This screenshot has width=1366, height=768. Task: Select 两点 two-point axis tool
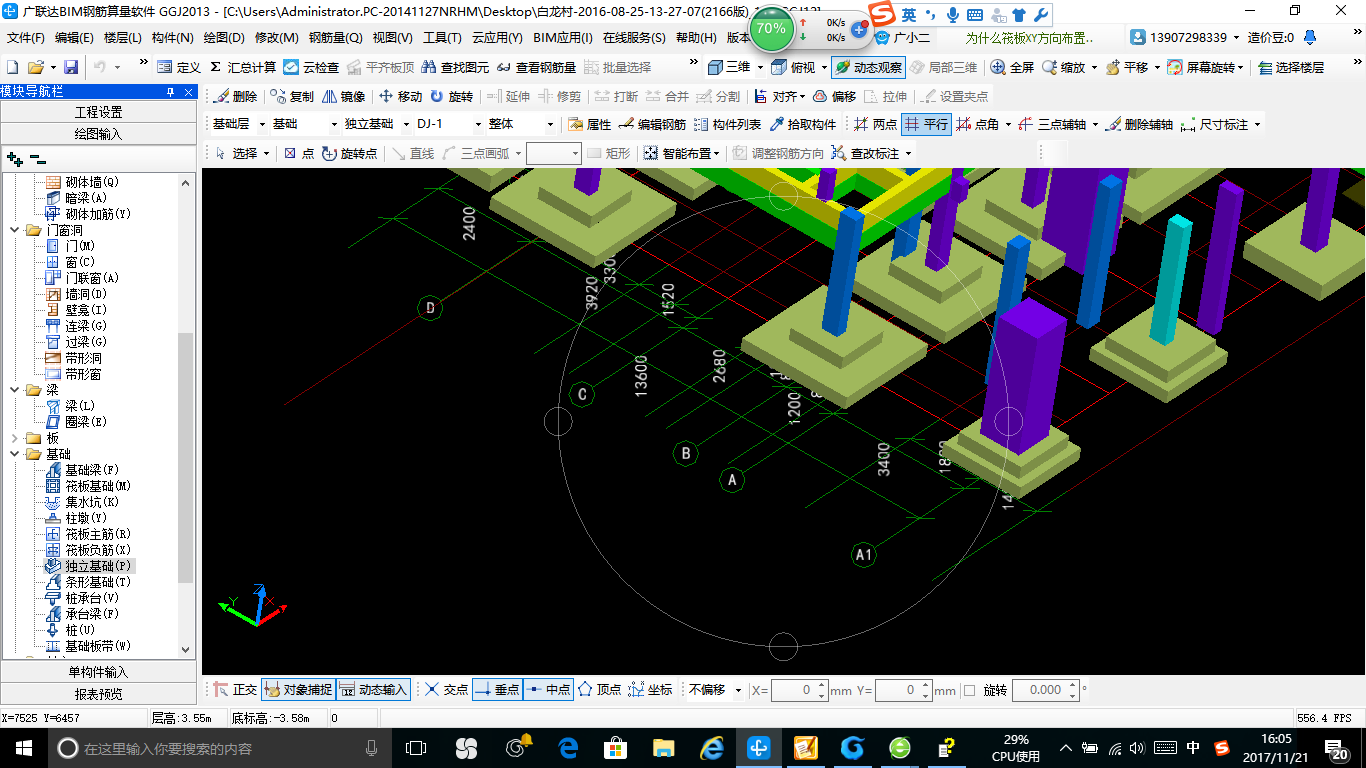(875, 124)
